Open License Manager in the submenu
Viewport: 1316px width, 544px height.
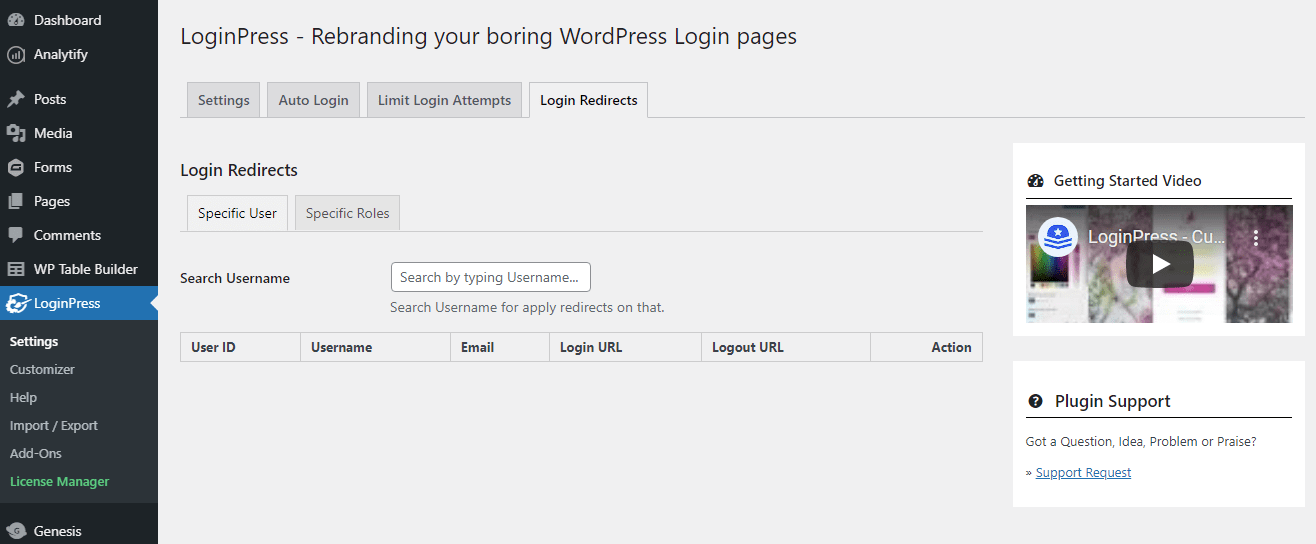[x=59, y=481]
